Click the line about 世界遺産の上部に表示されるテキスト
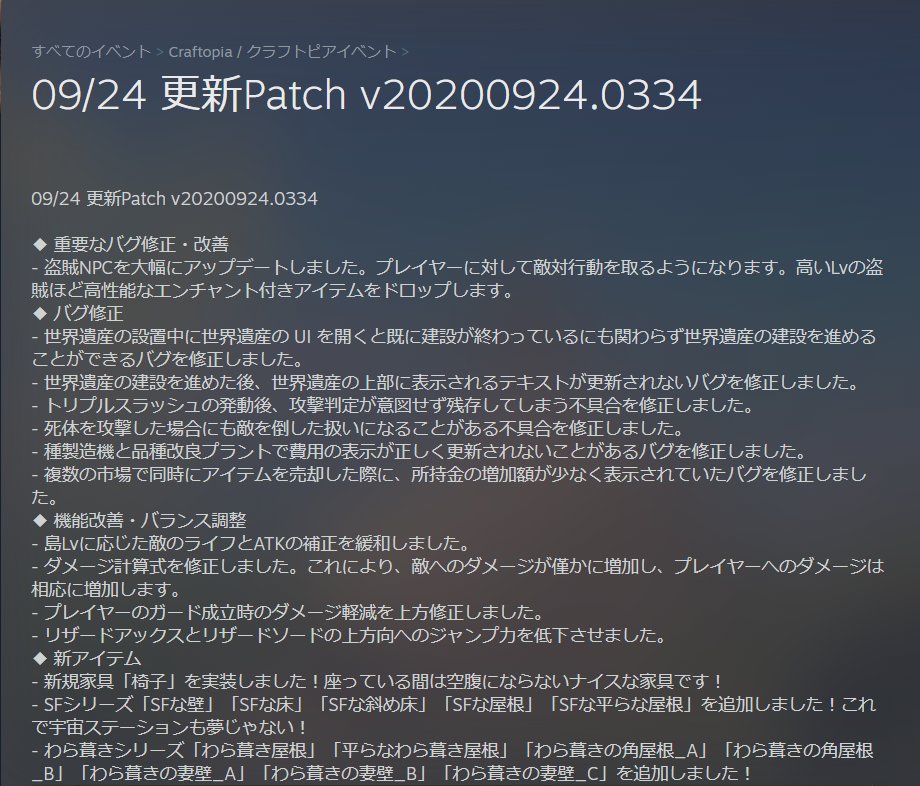This screenshot has width=920, height=786. [x=446, y=382]
